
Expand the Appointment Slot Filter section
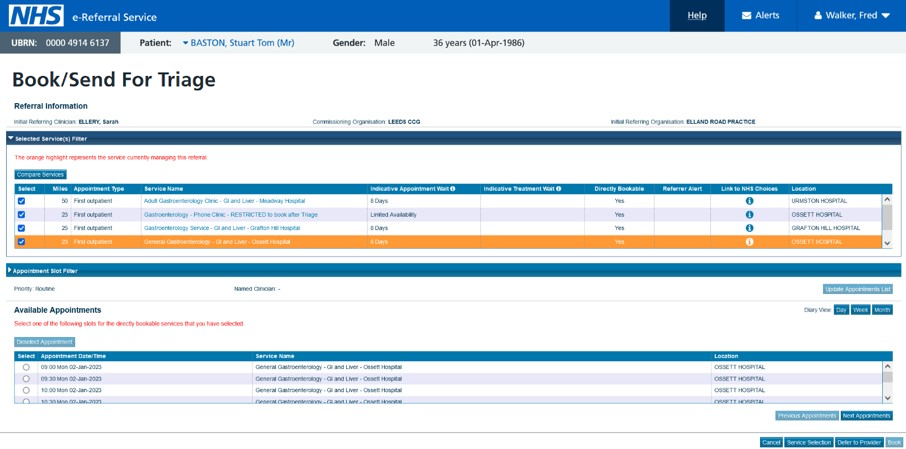click(x=10, y=270)
